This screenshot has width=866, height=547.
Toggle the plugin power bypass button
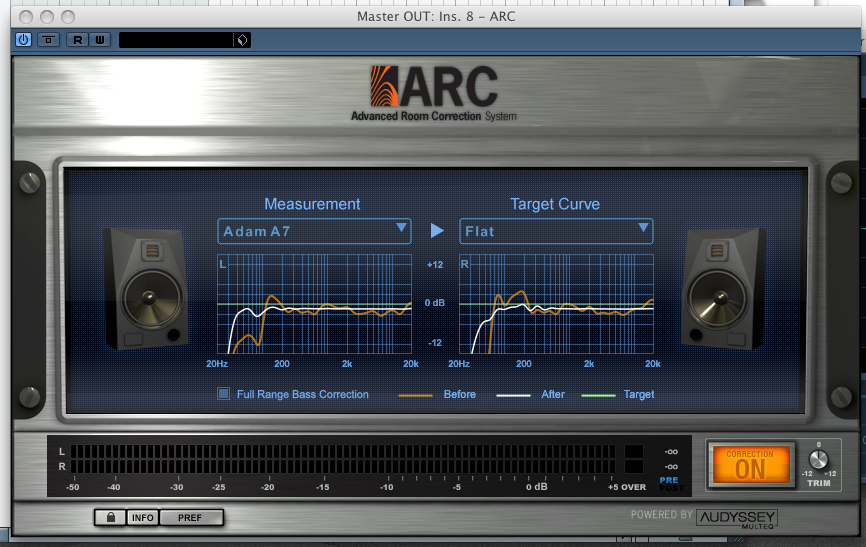(23, 40)
